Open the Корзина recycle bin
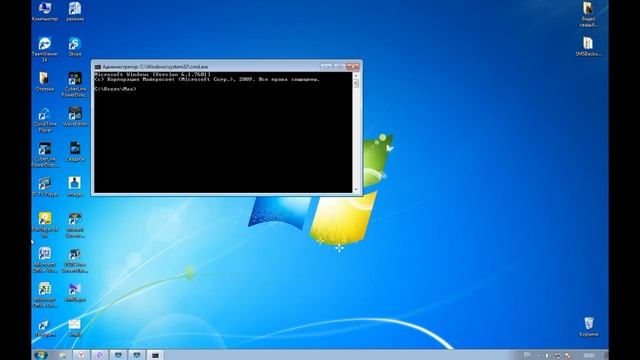Viewport: 640px width, 360px height. tap(589, 327)
